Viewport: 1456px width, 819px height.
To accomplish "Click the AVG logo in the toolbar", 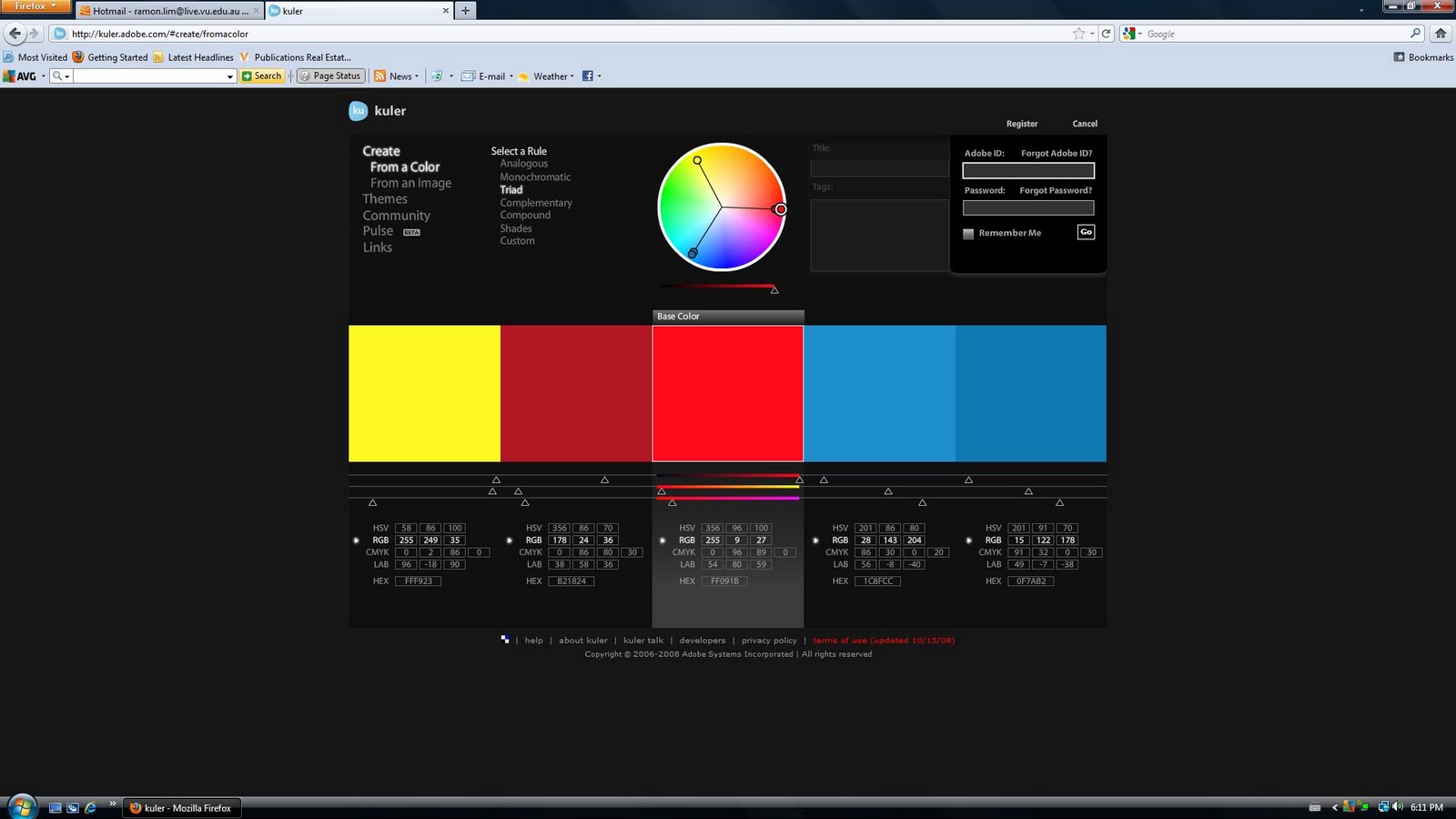I will [20, 76].
